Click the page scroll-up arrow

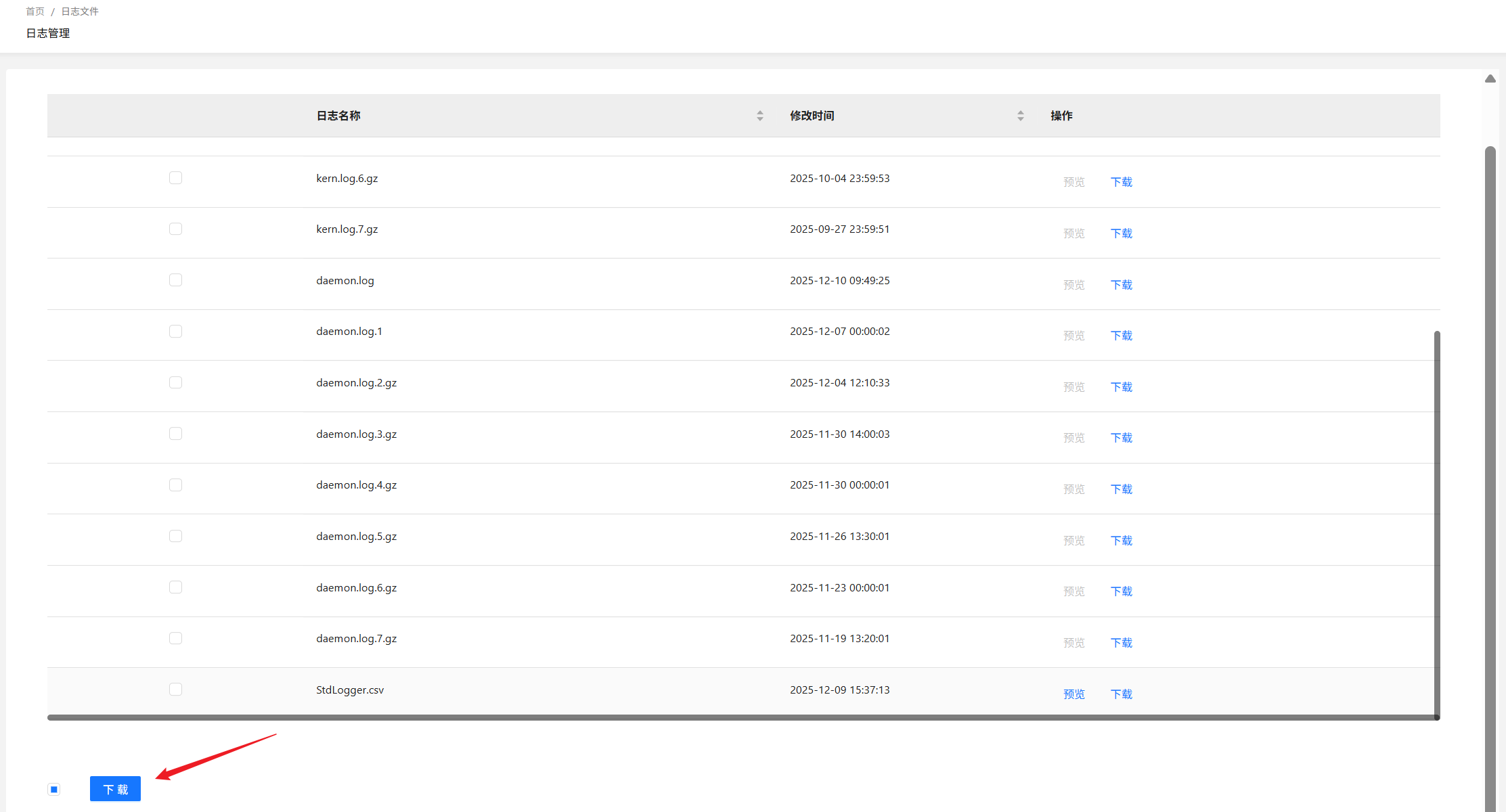(1490, 79)
